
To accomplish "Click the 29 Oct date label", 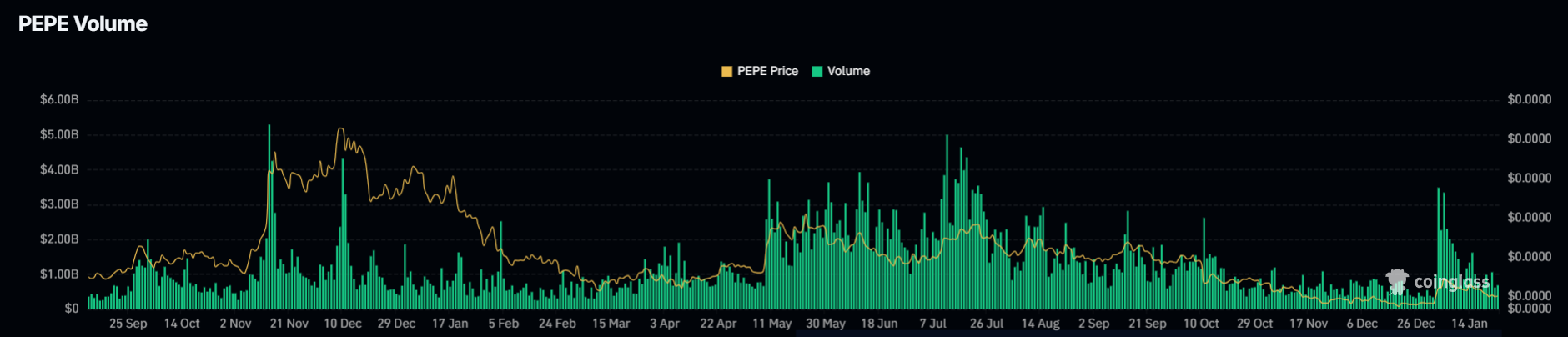I will [x=1255, y=324].
